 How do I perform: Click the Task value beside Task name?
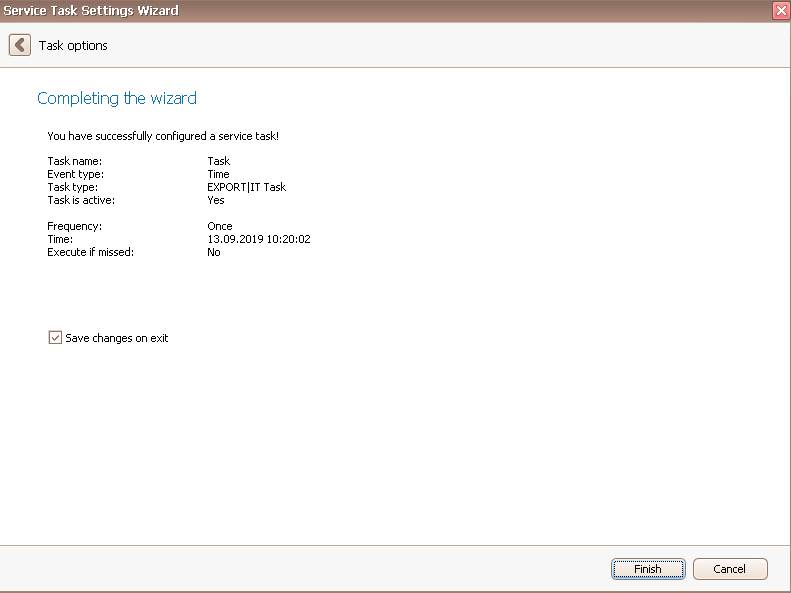tap(218, 161)
